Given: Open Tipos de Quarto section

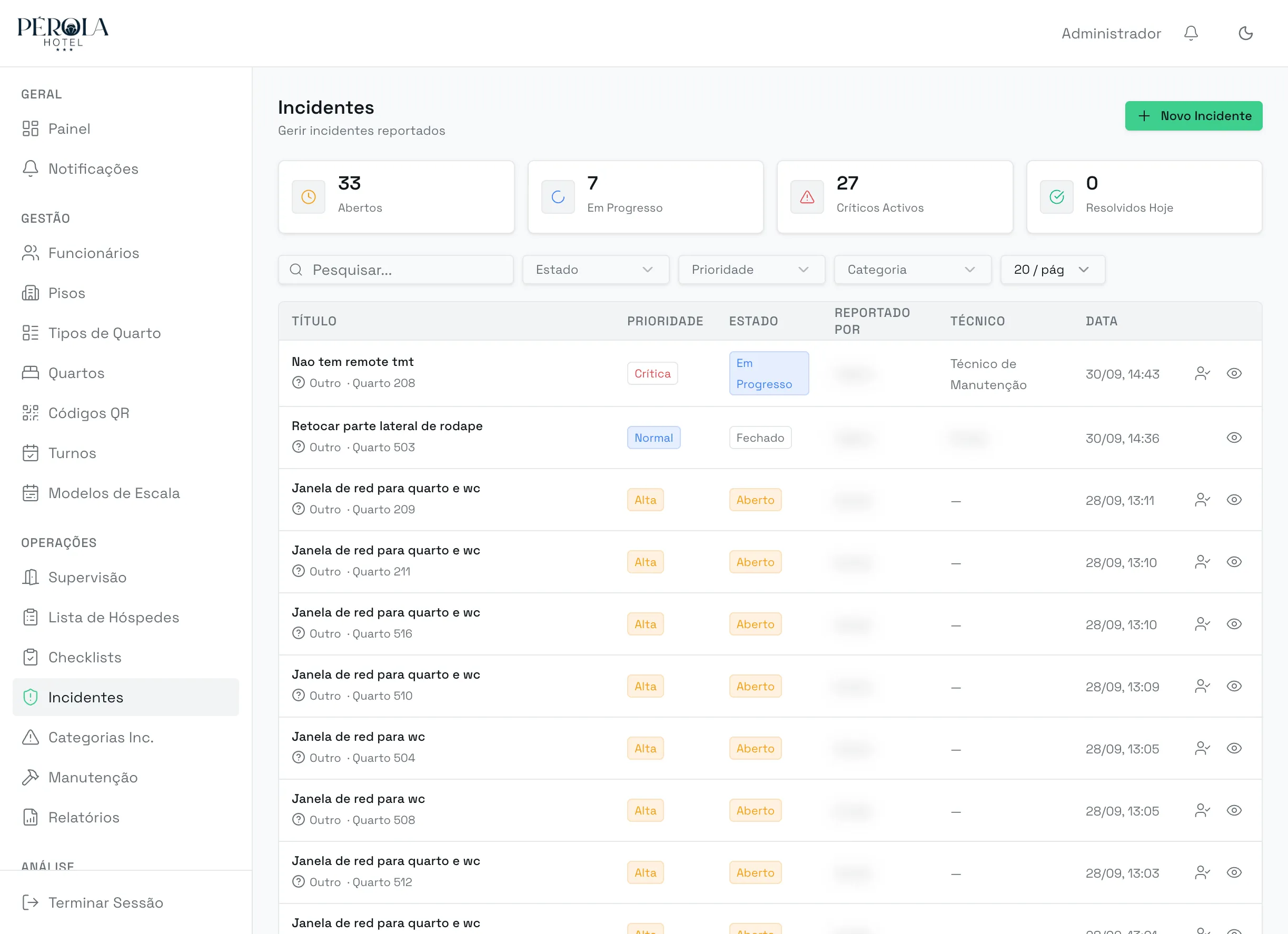Looking at the screenshot, I should pyautogui.click(x=125, y=333).
